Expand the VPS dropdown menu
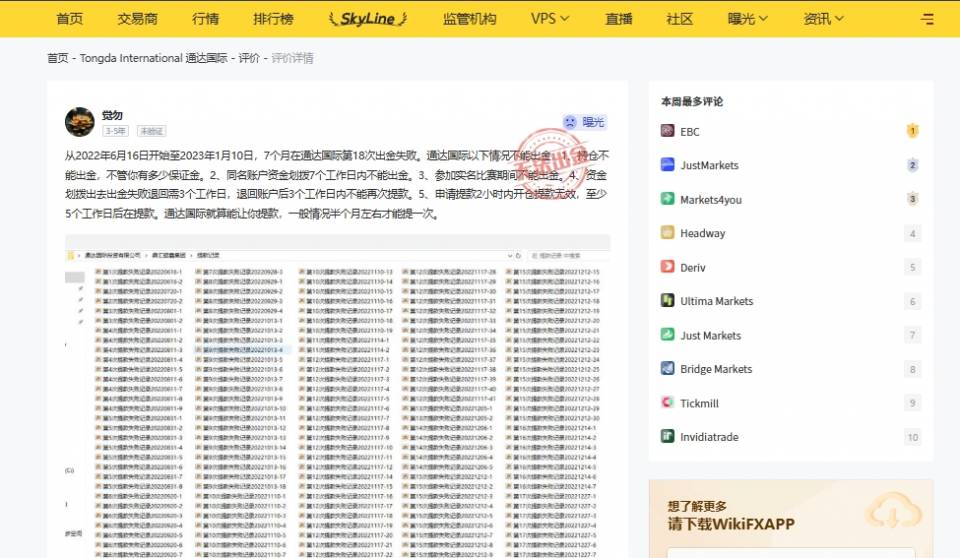 (550, 19)
